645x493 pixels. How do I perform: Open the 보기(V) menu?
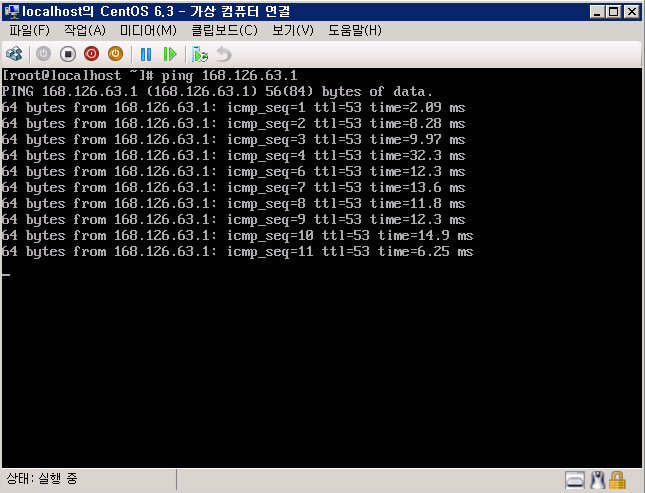tap(293, 30)
